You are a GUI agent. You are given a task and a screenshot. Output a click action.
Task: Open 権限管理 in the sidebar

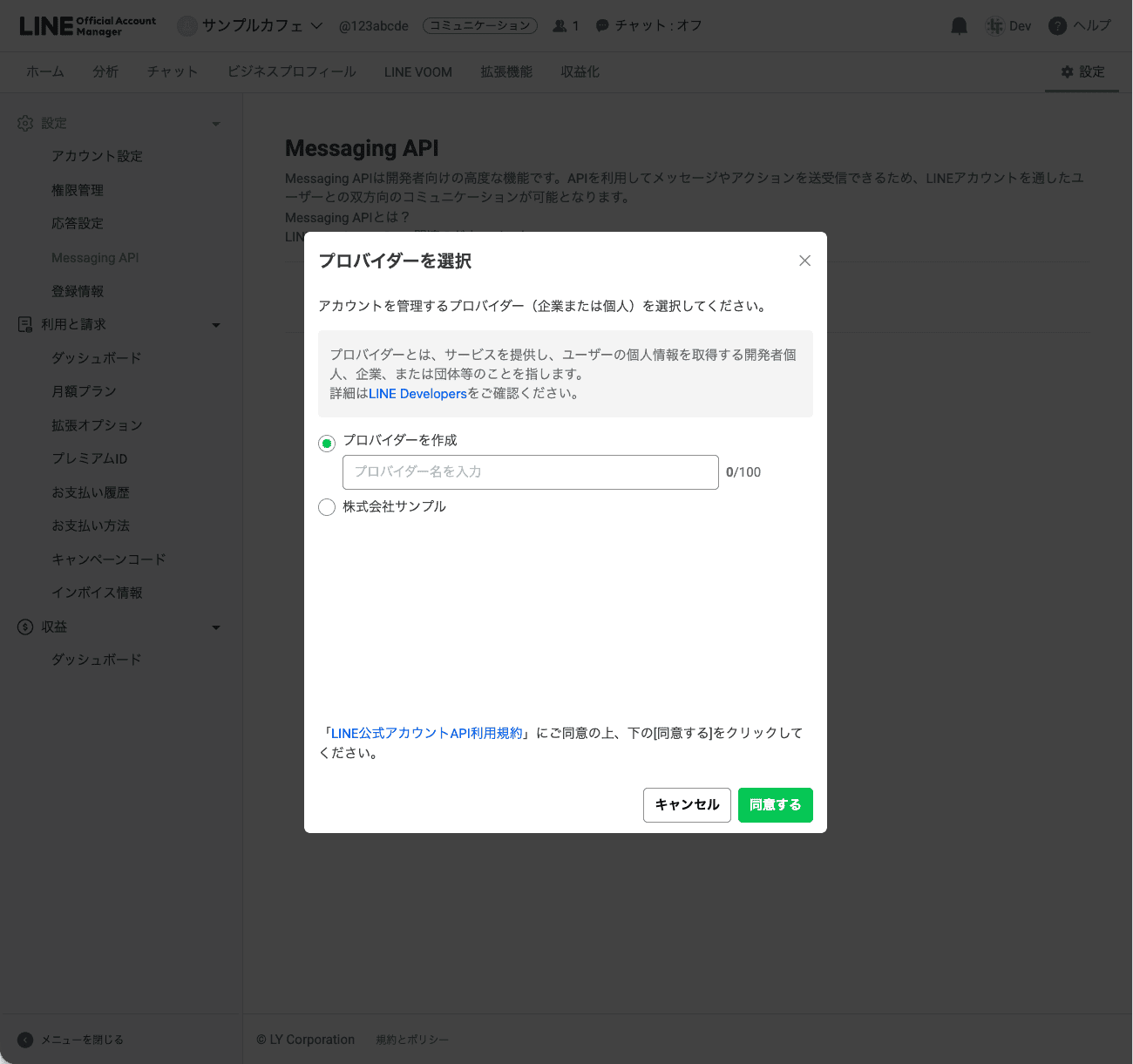78,190
